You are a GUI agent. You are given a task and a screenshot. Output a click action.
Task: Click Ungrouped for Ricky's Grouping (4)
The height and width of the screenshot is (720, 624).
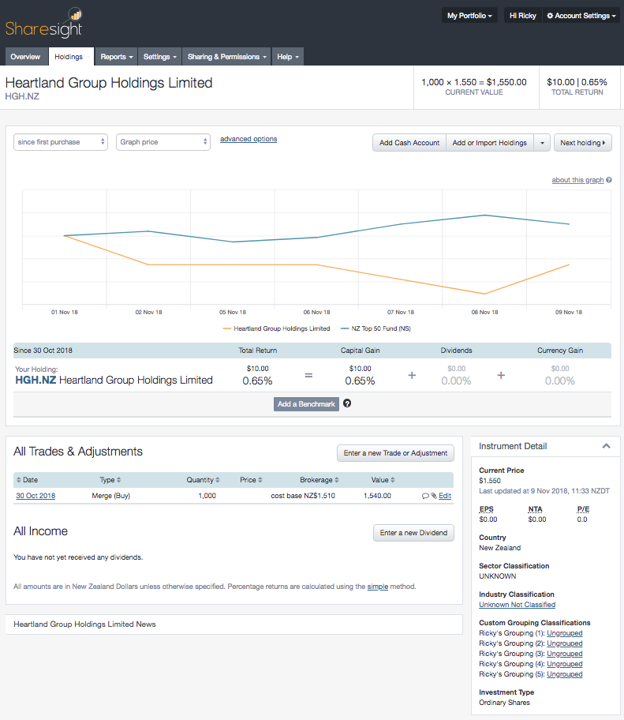coord(564,664)
